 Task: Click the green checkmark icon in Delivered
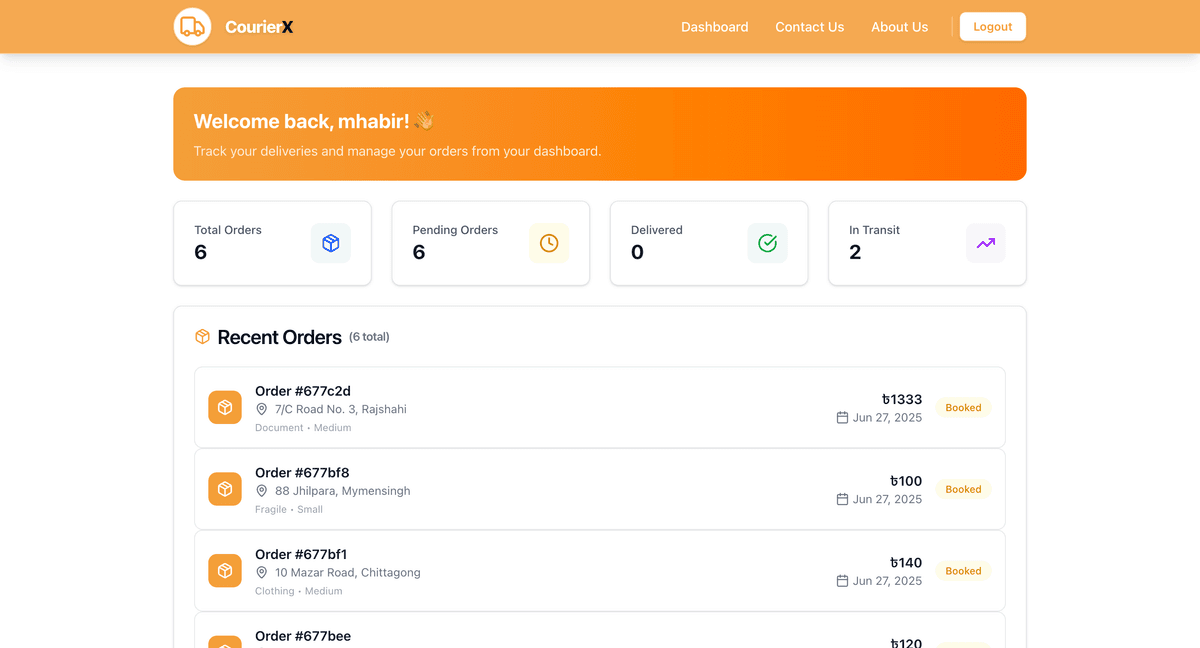pos(767,243)
